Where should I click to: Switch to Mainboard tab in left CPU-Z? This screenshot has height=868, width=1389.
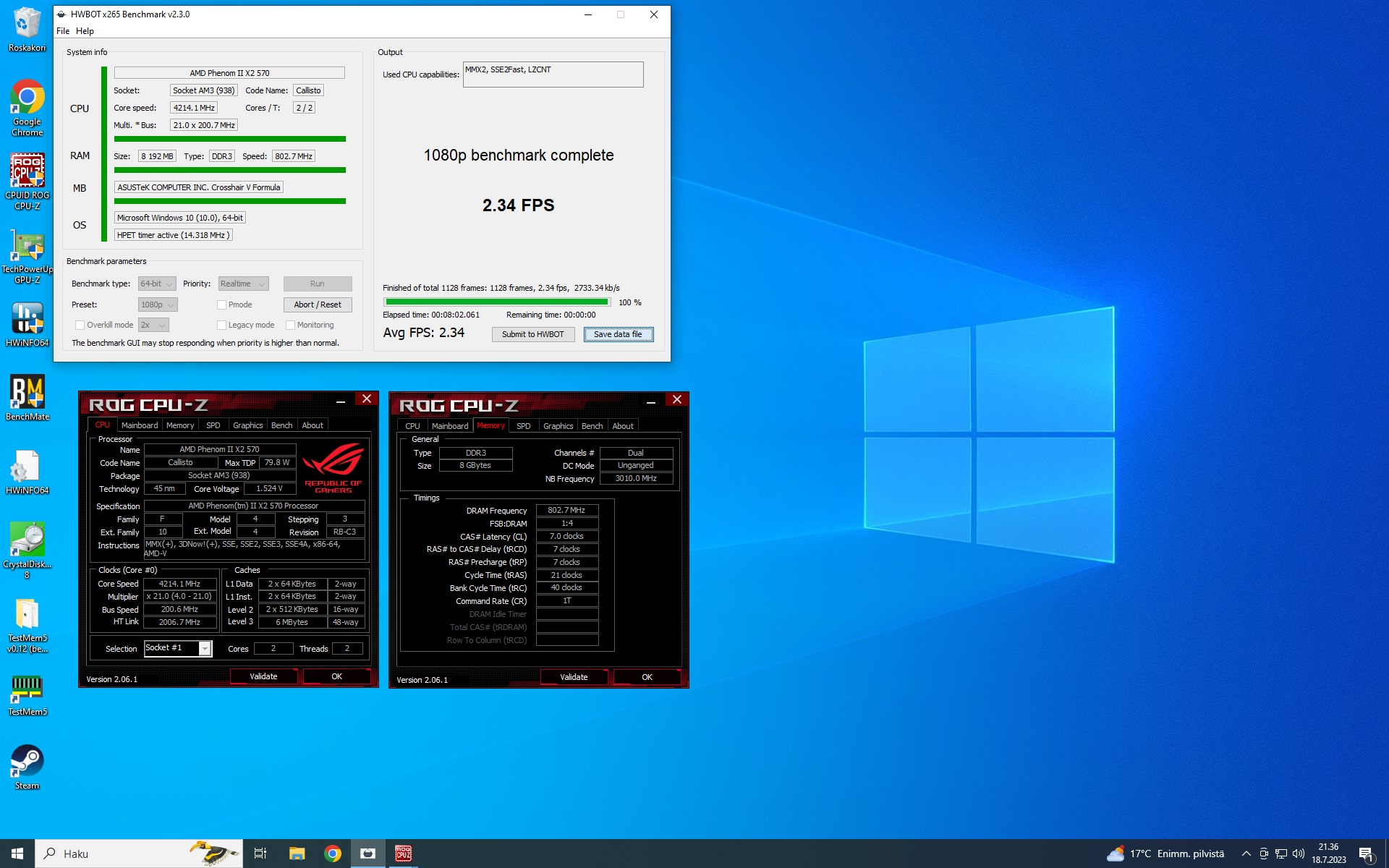140,425
